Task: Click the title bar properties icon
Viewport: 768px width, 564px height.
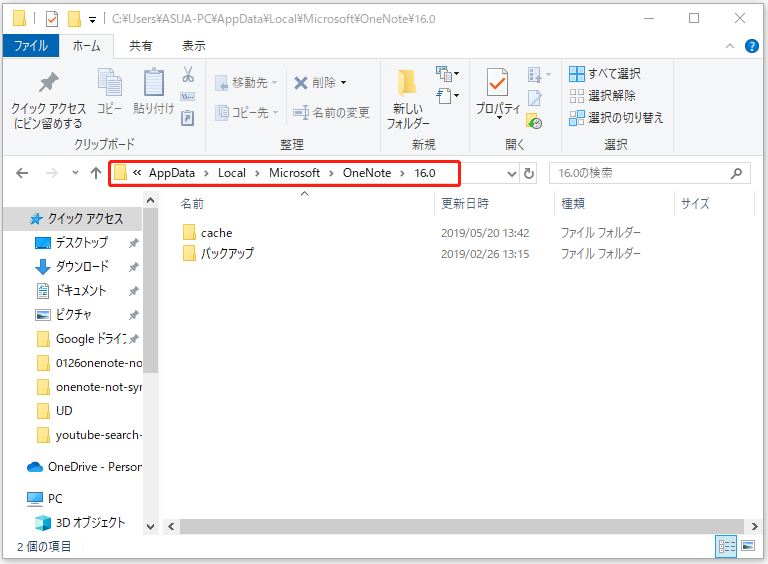Action: click(52, 19)
